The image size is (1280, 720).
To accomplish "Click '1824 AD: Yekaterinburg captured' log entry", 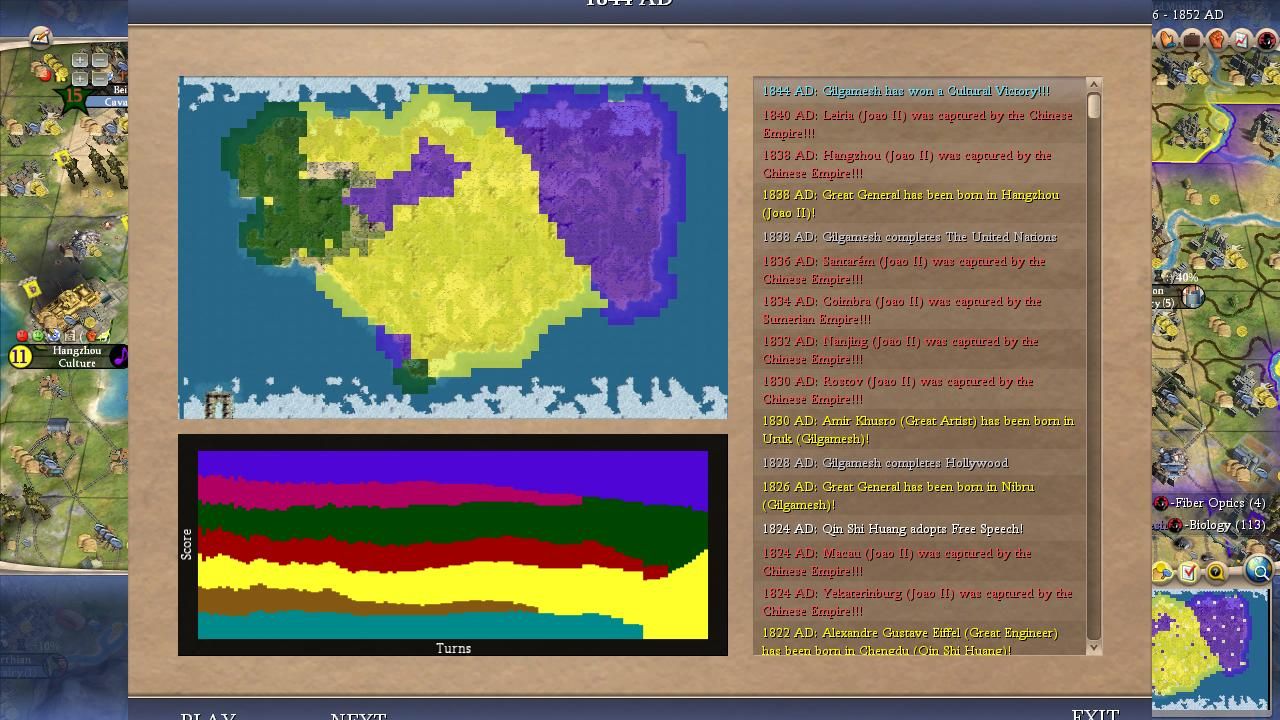I will click(917, 602).
